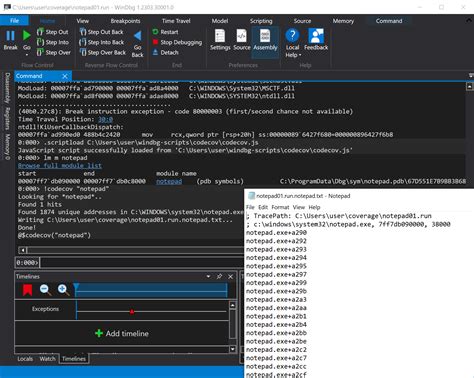Screen dimensions: 474x378
Task: Click line notepad.exe+a2c7 in Notepad
Action: point(276,358)
